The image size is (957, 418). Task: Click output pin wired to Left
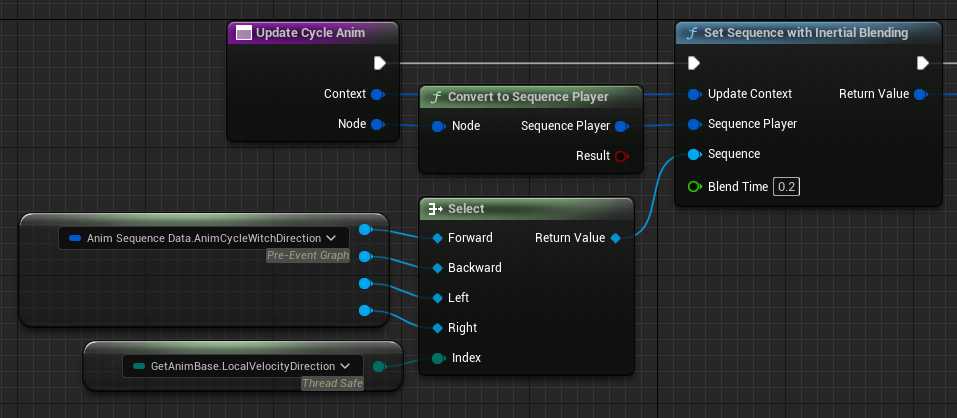[x=365, y=283]
